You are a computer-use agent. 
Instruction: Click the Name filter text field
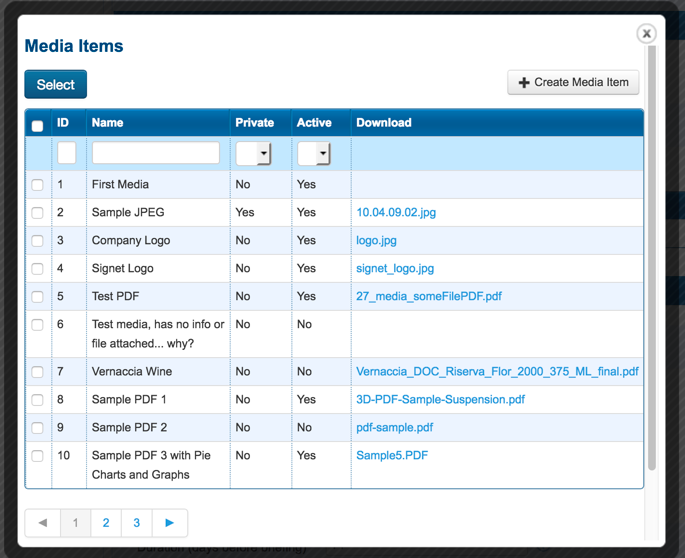156,153
